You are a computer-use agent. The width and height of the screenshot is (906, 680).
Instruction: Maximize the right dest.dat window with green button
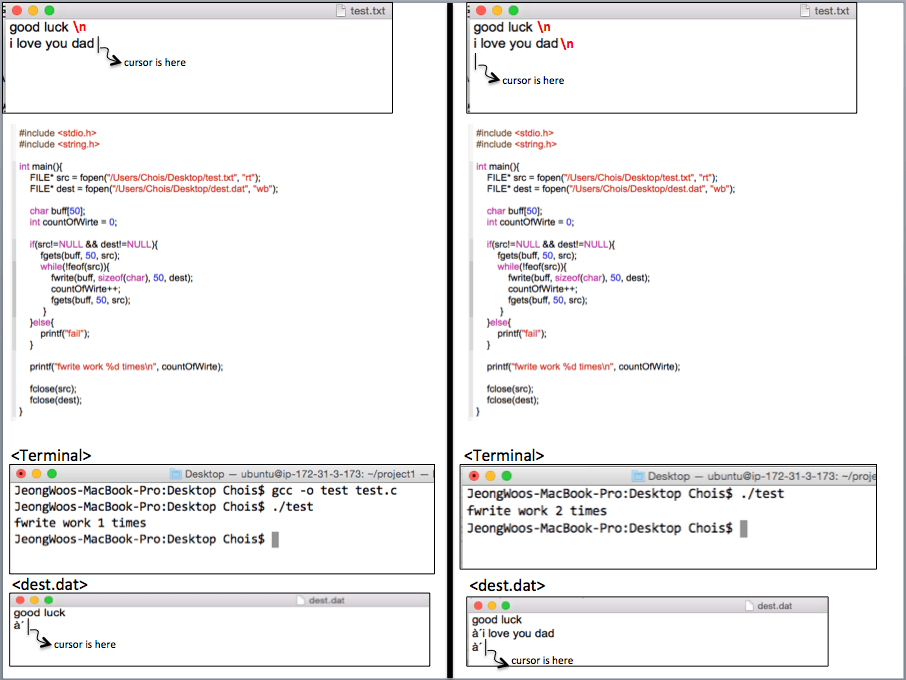[x=506, y=606]
